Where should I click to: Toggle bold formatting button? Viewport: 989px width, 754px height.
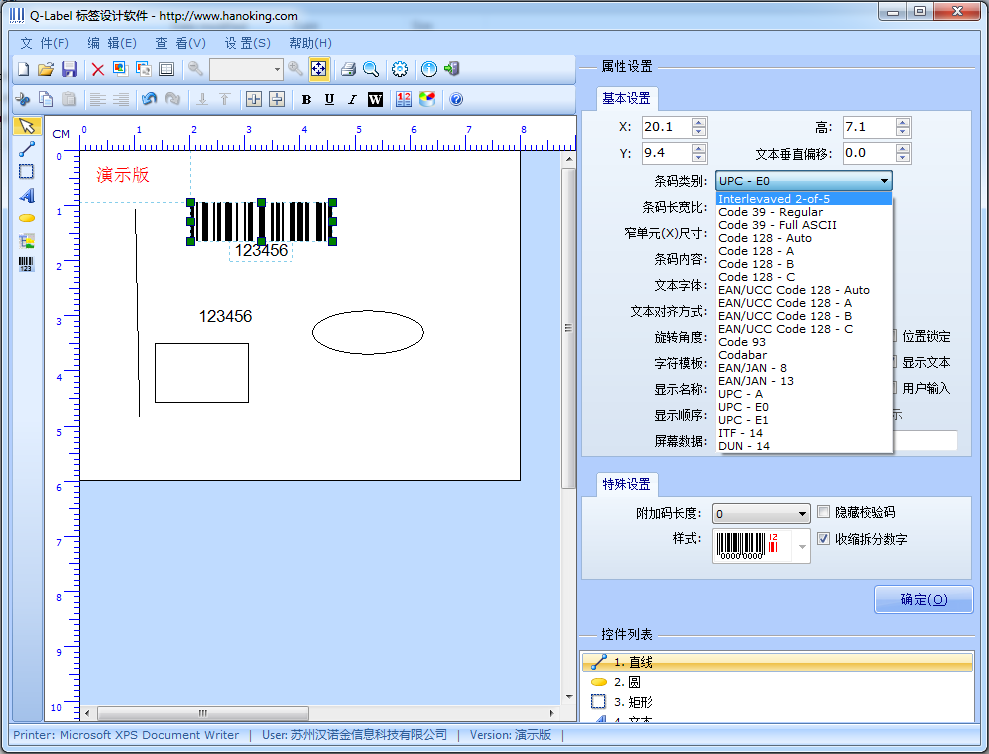tap(306, 99)
